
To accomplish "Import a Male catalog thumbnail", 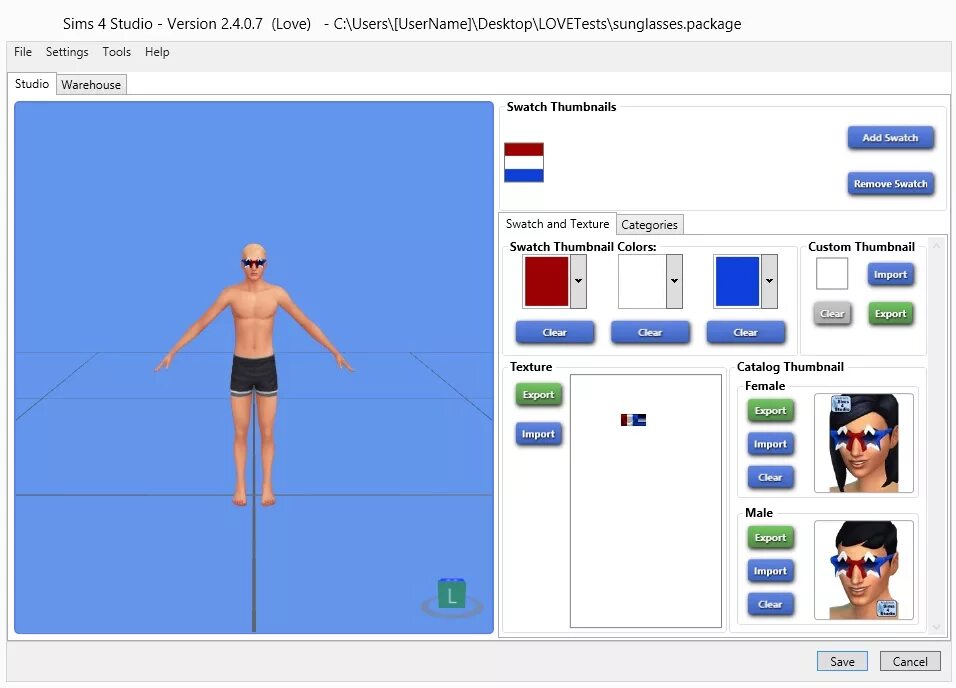I will pyautogui.click(x=771, y=571).
